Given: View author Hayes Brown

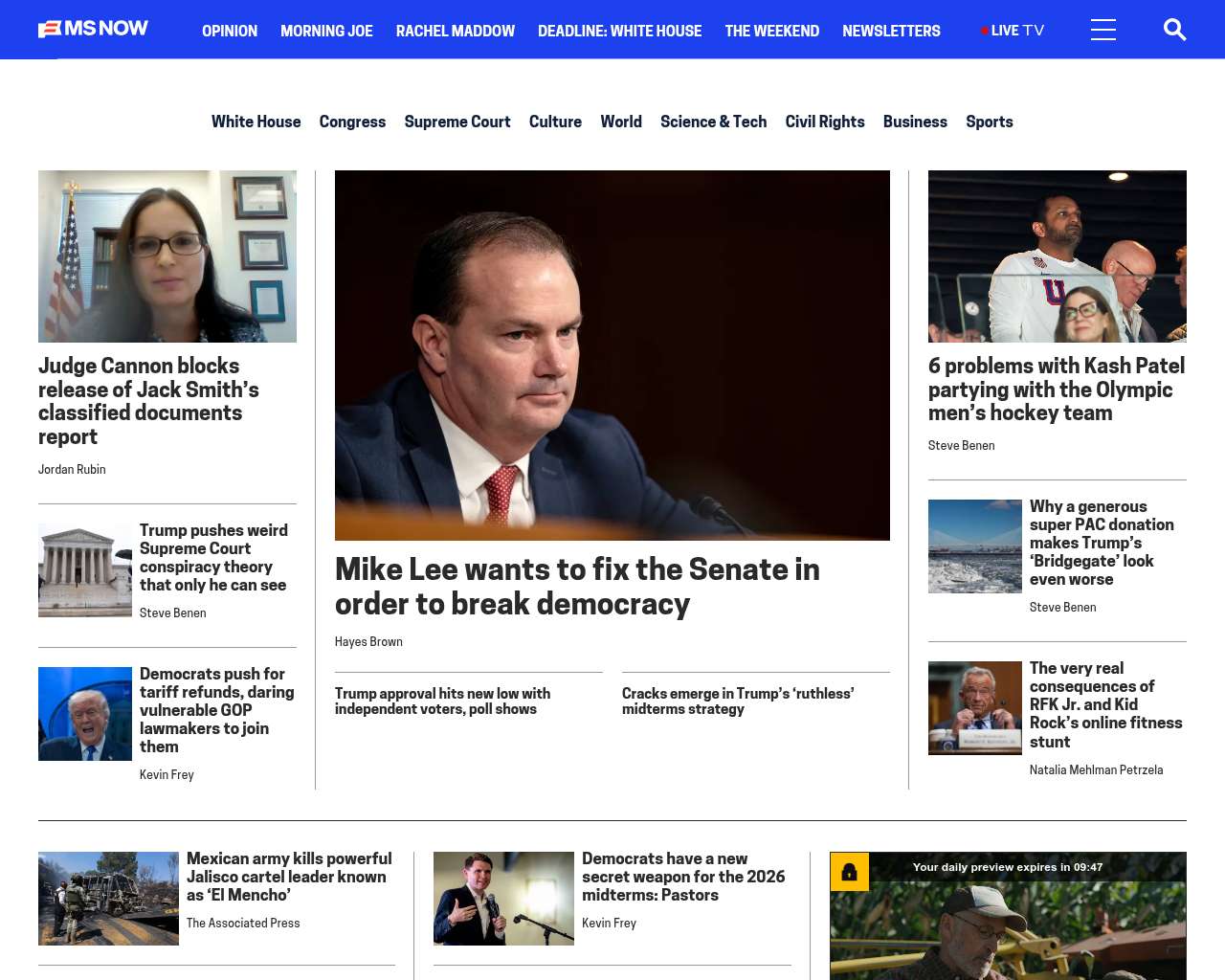Looking at the screenshot, I should click(x=368, y=641).
